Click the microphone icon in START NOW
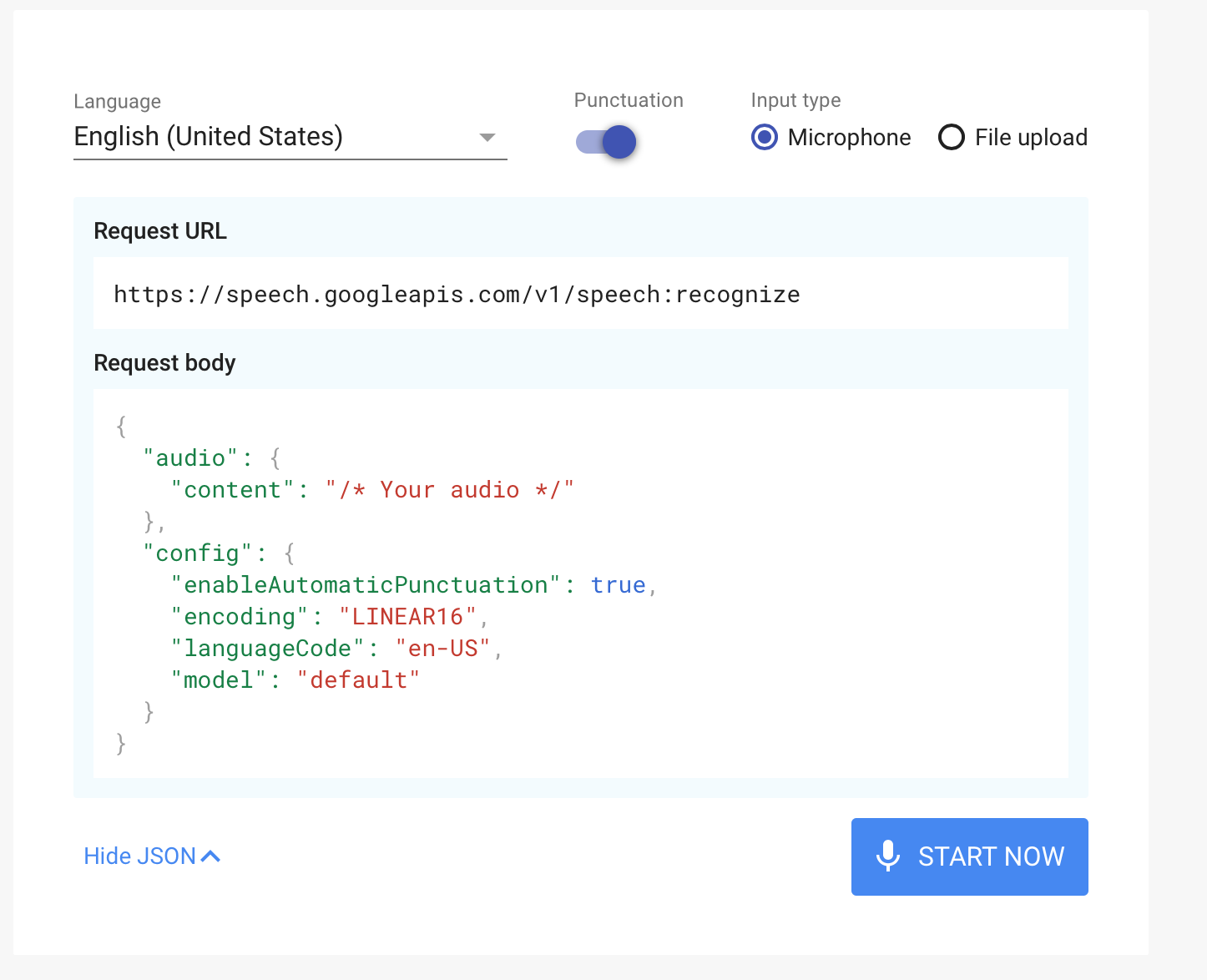 pyautogui.click(x=888, y=856)
